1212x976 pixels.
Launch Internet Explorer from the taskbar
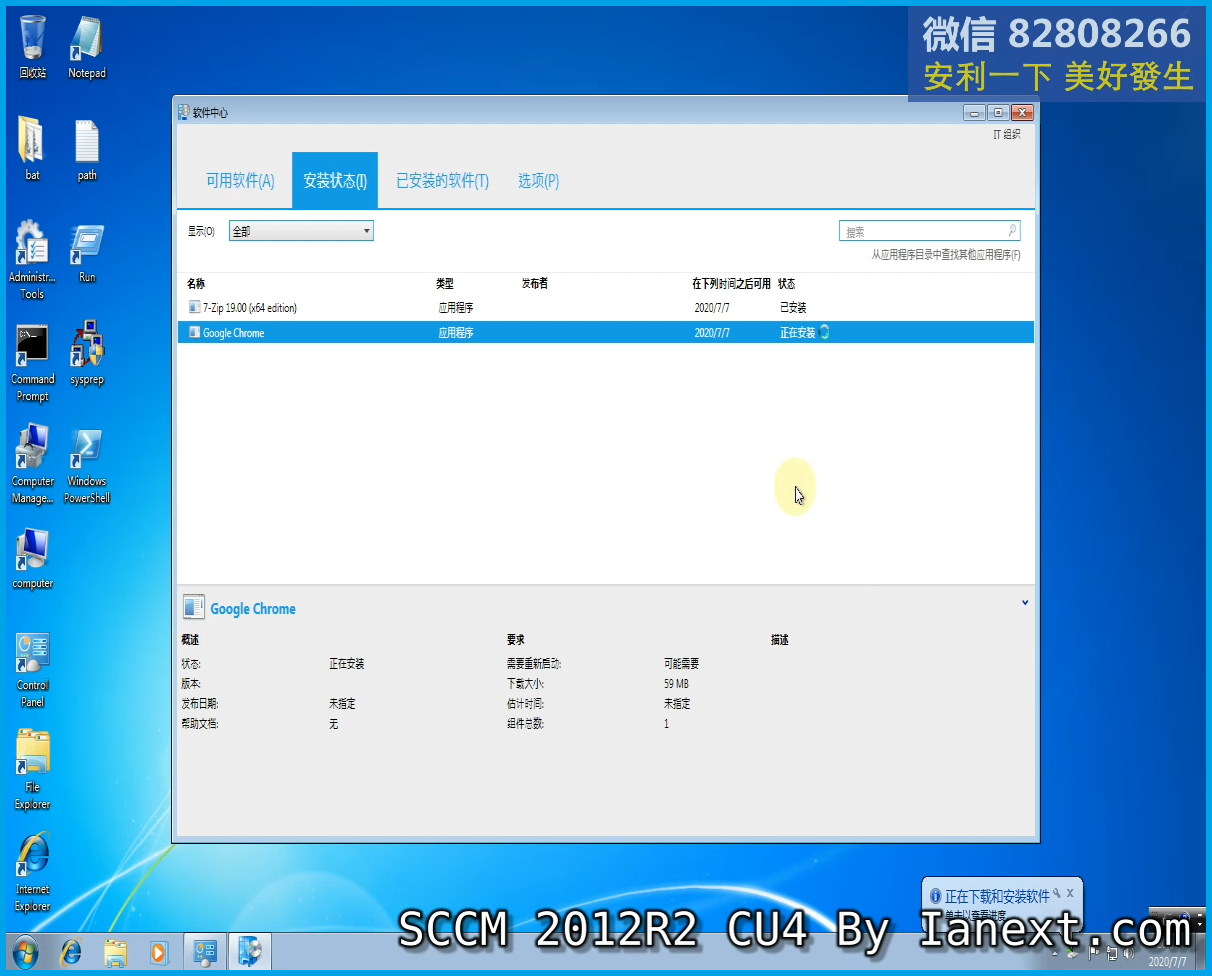[71, 951]
